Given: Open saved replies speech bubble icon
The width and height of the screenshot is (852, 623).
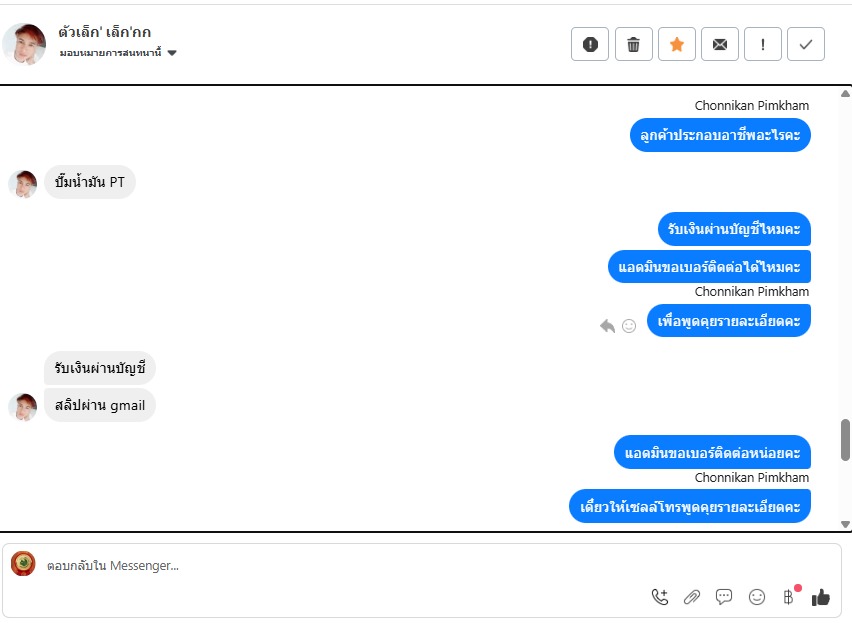Looking at the screenshot, I should [x=724, y=597].
